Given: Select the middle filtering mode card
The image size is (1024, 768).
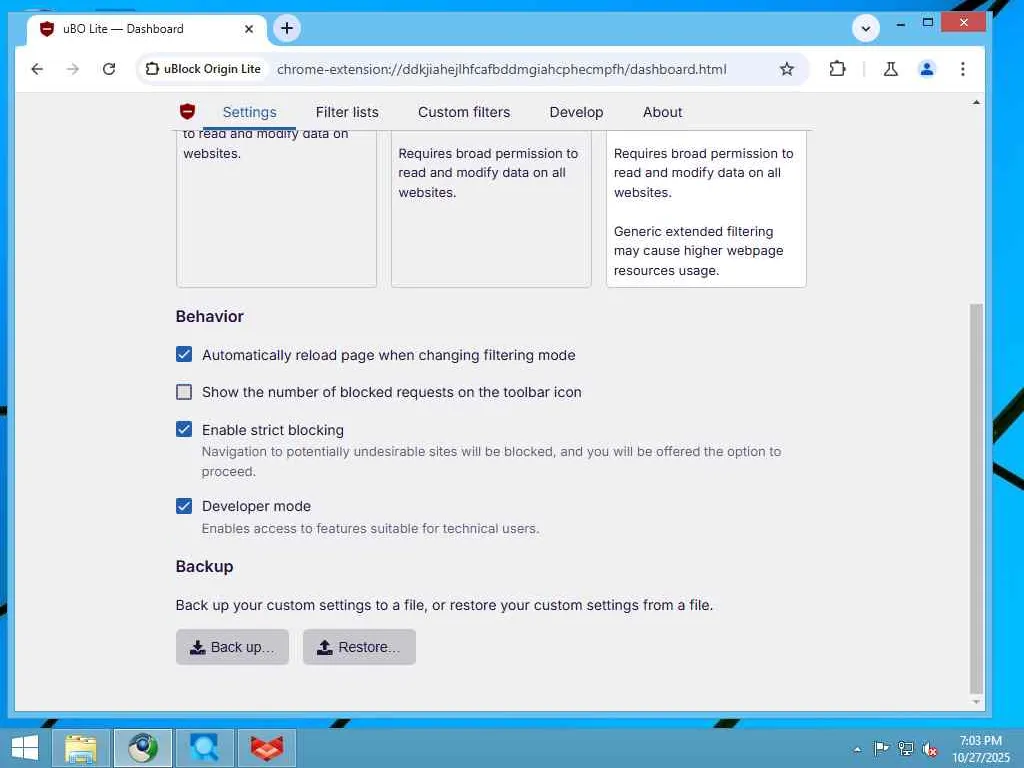Looking at the screenshot, I should pyautogui.click(x=491, y=208).
